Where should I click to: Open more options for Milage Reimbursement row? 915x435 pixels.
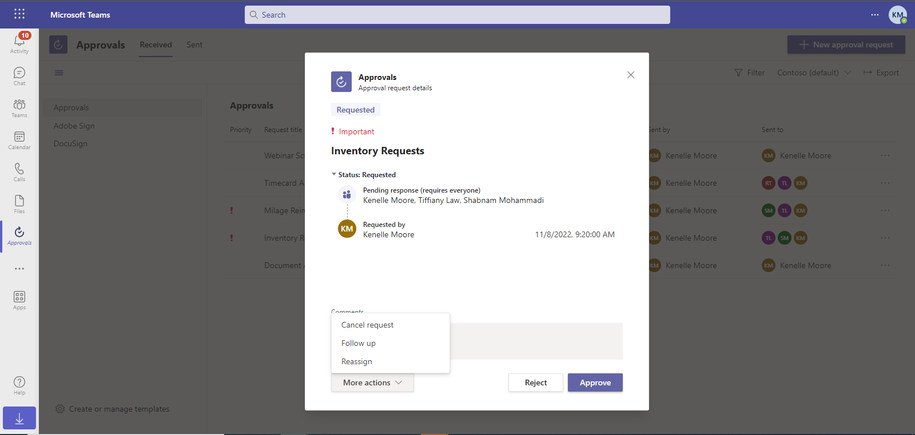pos(885,210)
